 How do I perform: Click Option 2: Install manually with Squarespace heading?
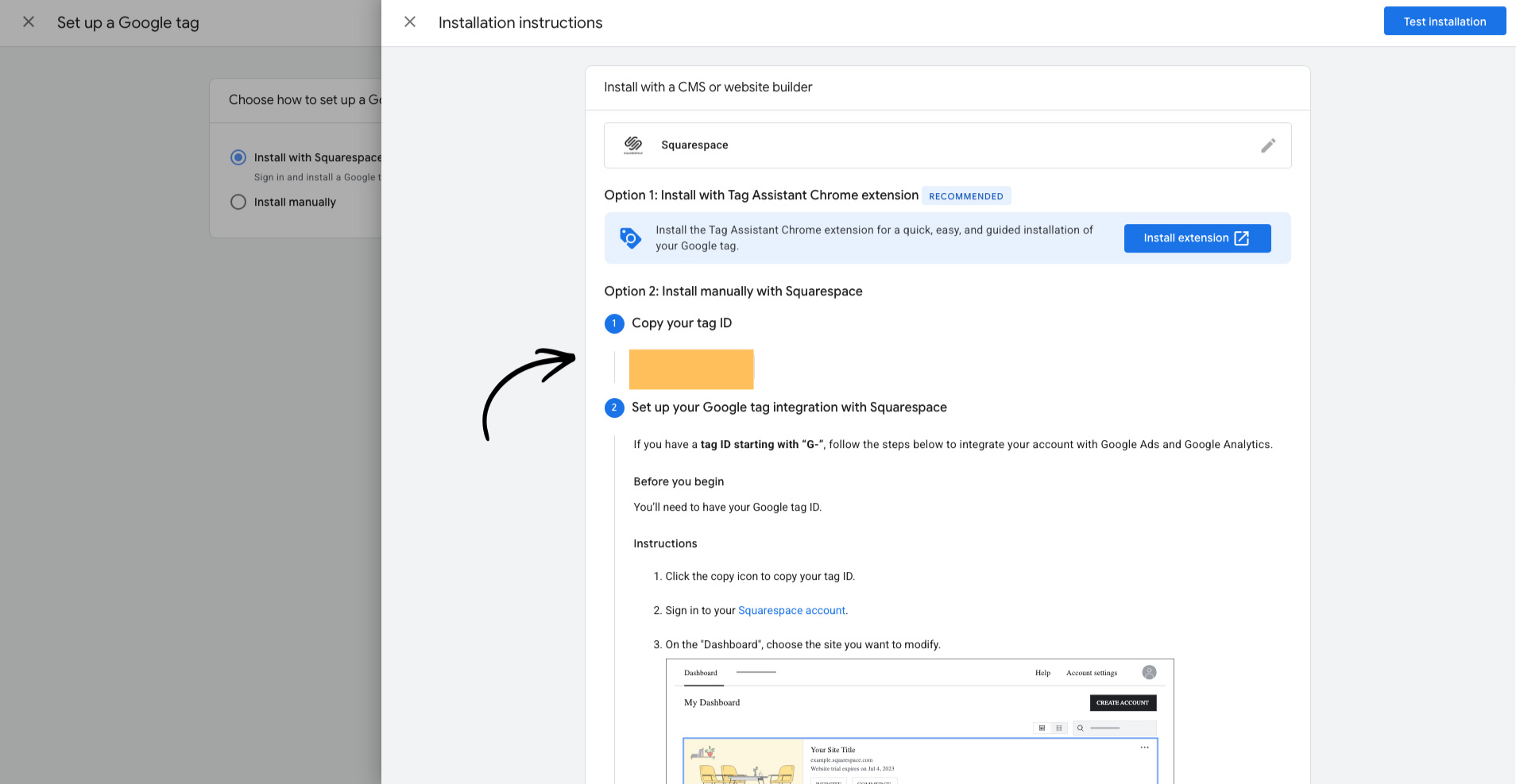point(733,292)
